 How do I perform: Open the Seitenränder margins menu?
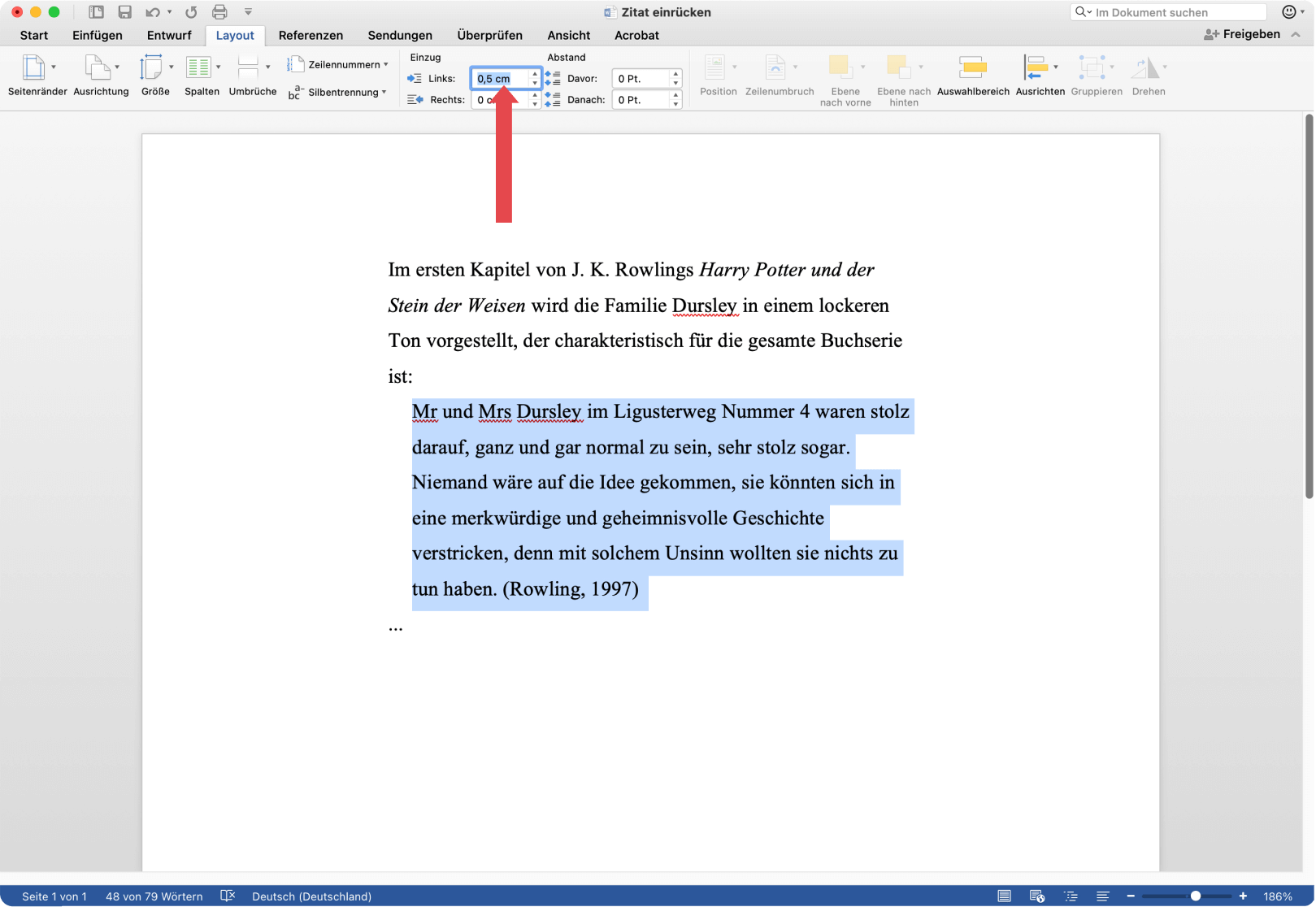(x=37, y=76)
